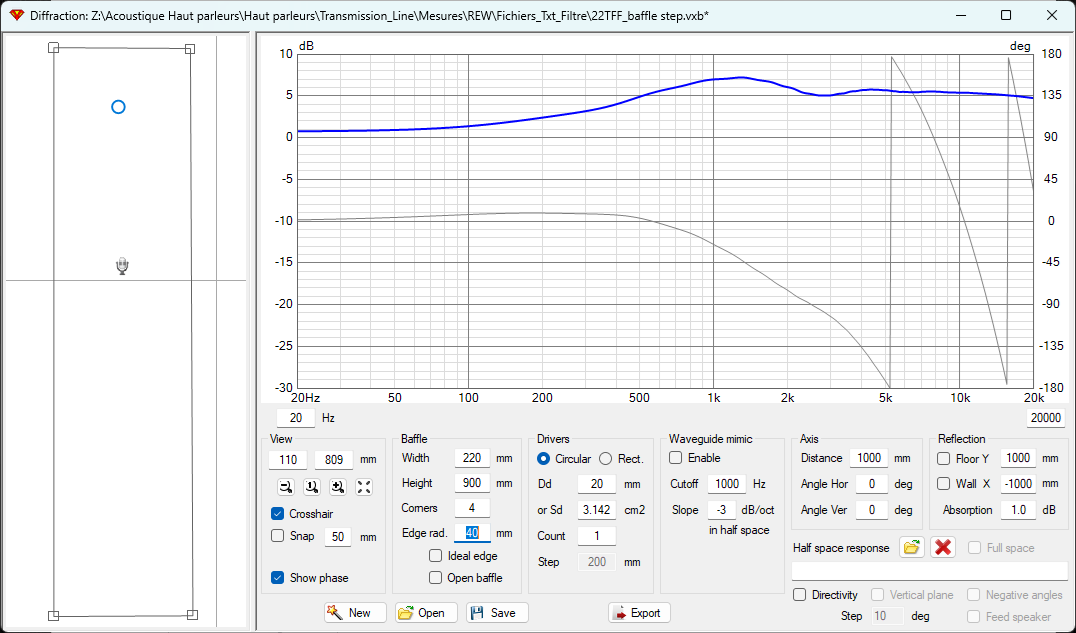Viewport: 1076px width, 633px height.
Task: Select the microphone marker on baffle drawing
Action: [122, 265]
